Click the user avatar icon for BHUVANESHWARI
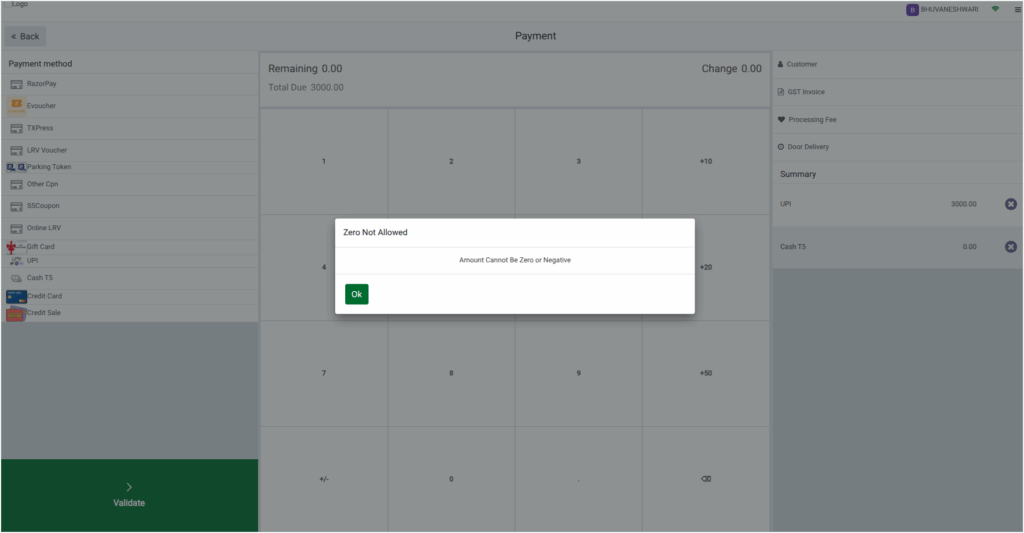 [912, 10]
